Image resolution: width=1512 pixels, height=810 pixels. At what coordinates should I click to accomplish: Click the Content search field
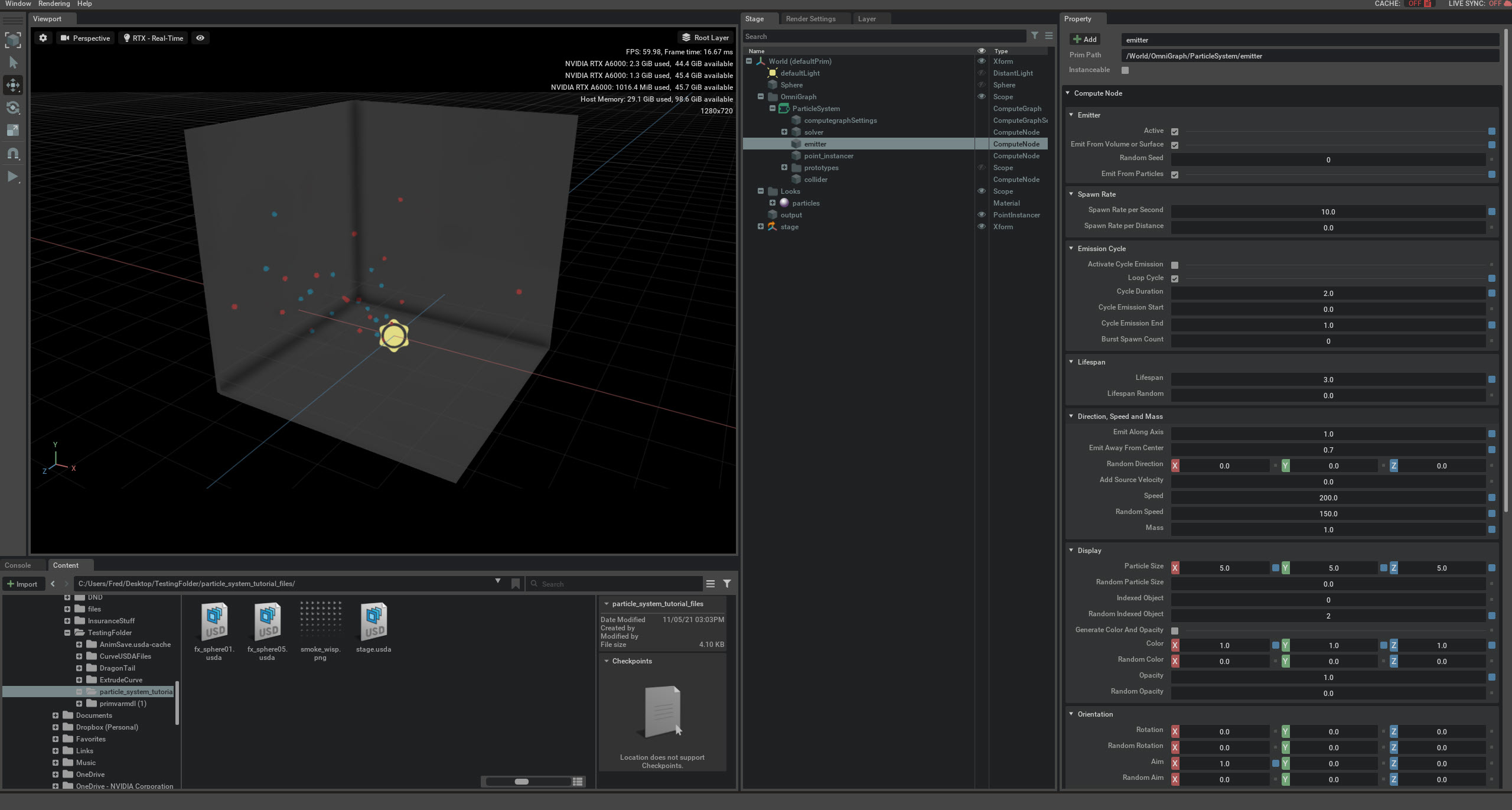614,584
